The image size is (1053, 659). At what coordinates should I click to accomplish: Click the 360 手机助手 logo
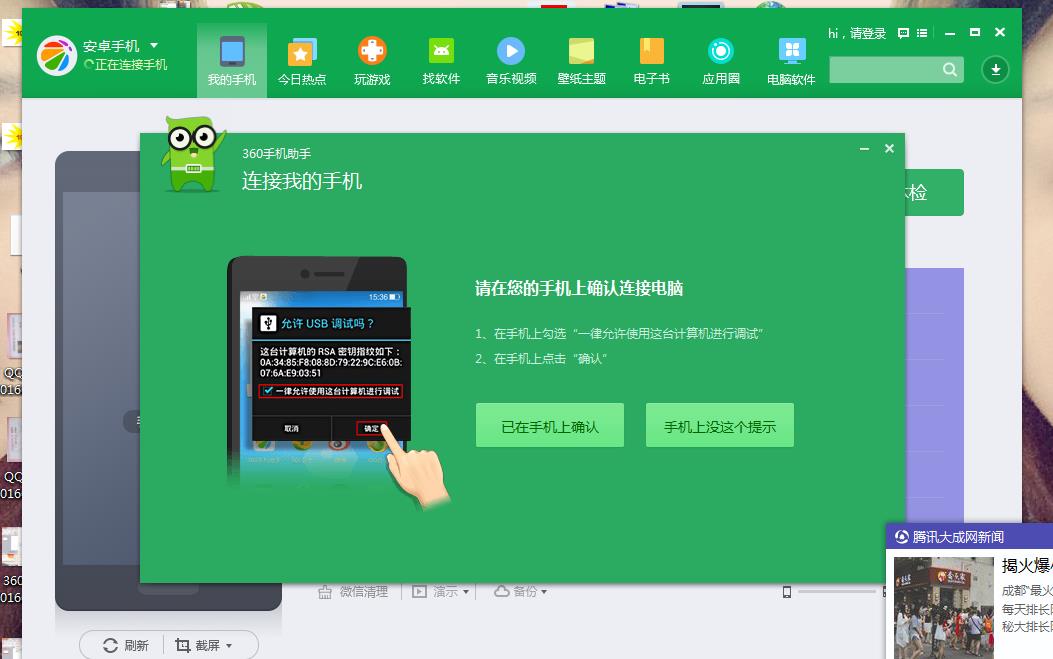tap(56, 55)
